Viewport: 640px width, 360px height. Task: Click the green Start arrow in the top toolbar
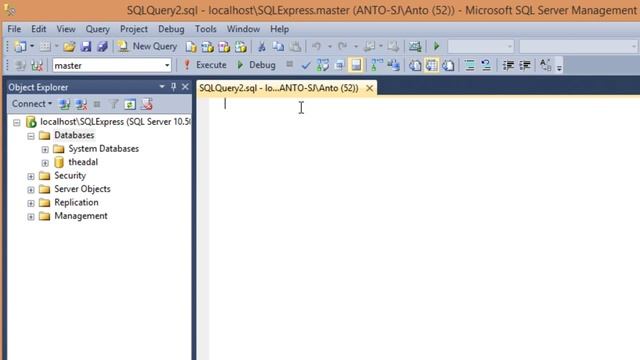(x=436, y=46)
